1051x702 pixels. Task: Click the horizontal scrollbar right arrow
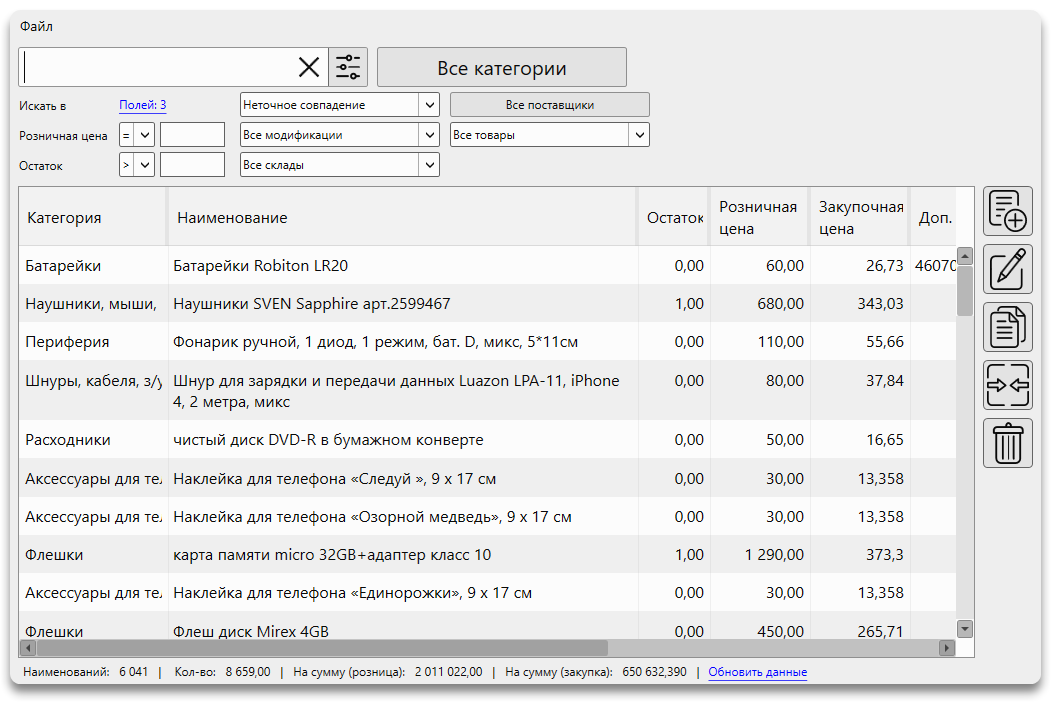[x=946, y=648]
